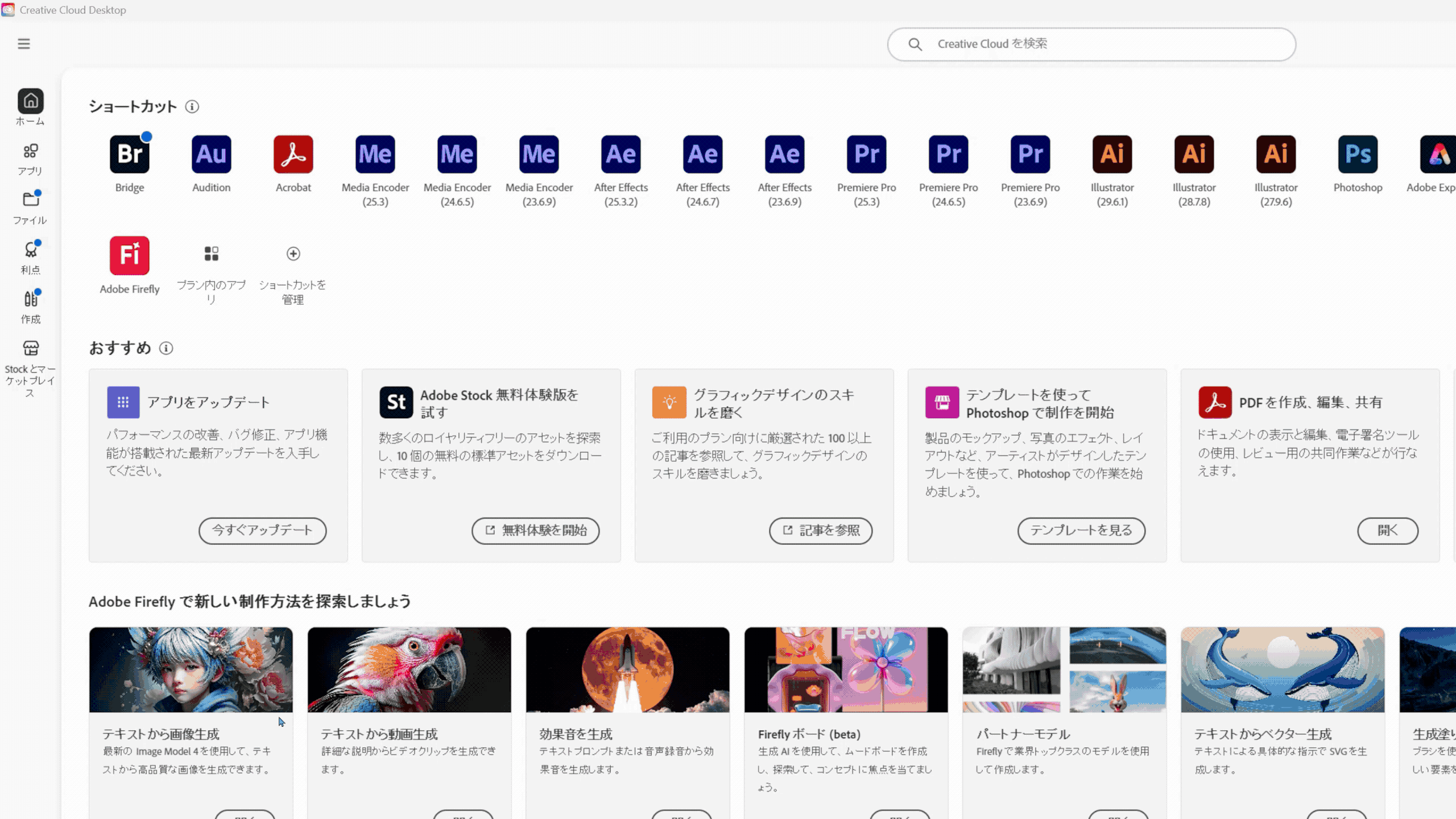Open テキストから動画生成 parrot thumbnail
Viewport: 1456px width, 819px height.
(409, 670)
